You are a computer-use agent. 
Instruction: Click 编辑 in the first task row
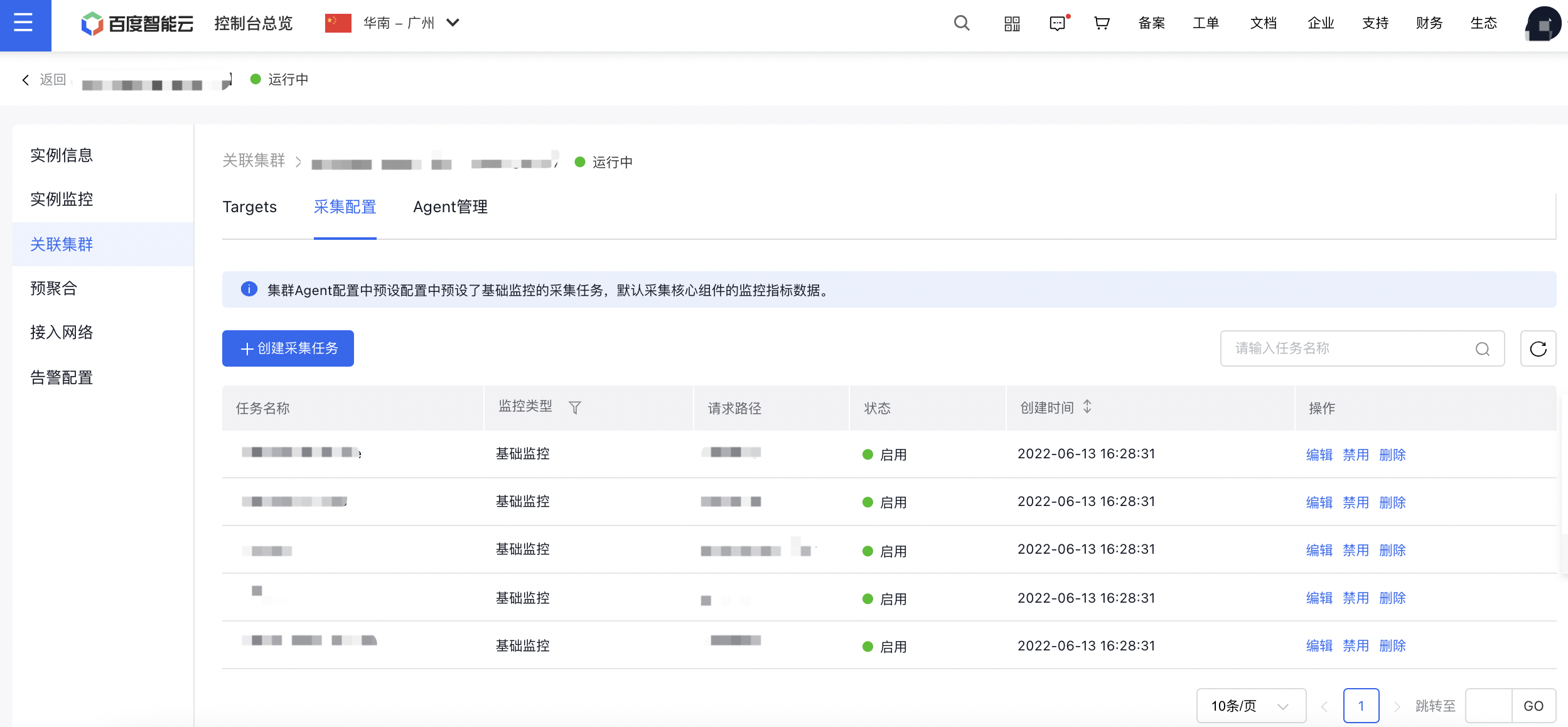(1319, 455)
